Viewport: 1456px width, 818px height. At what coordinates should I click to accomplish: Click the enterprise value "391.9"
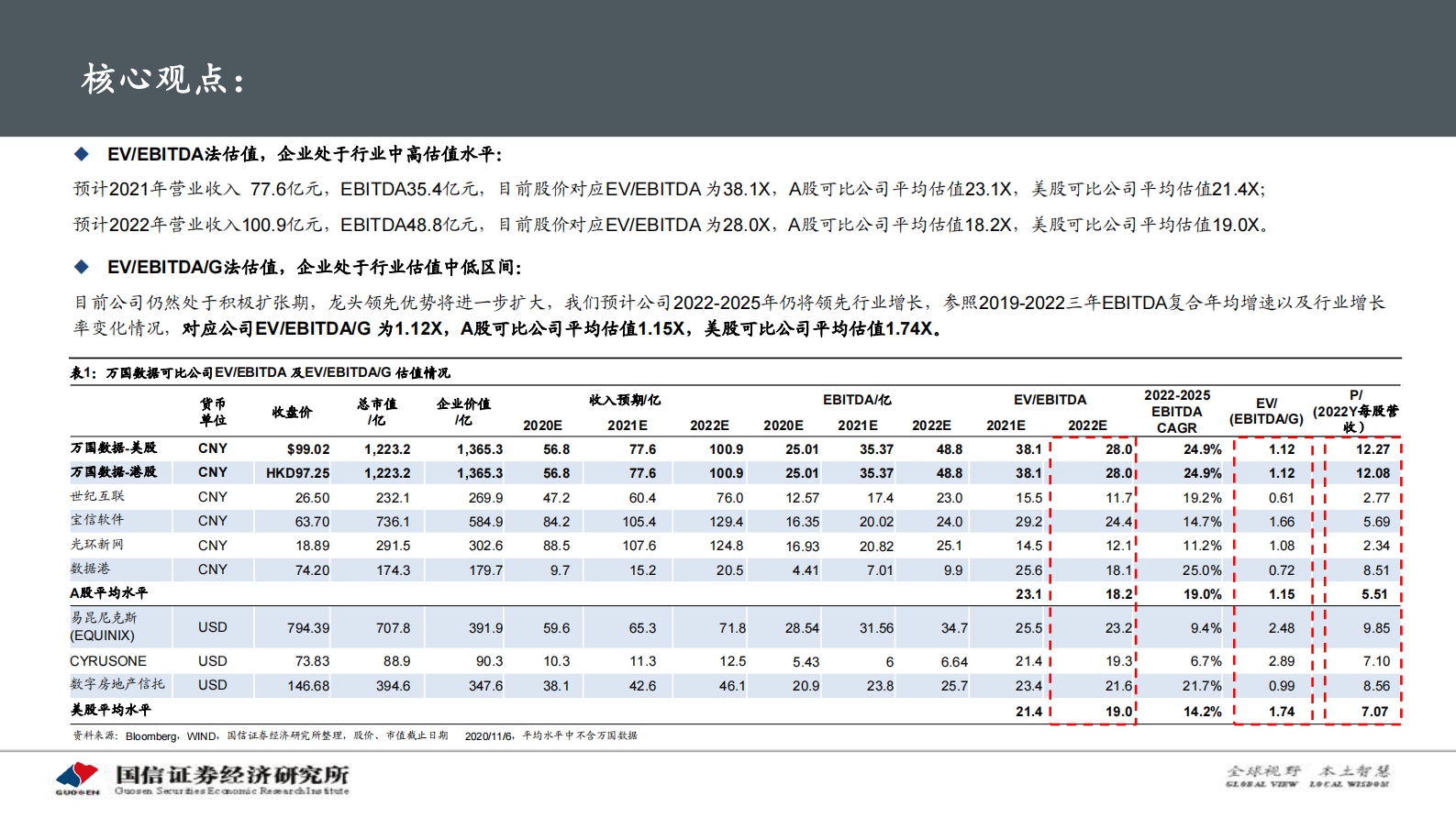[485, 628]
